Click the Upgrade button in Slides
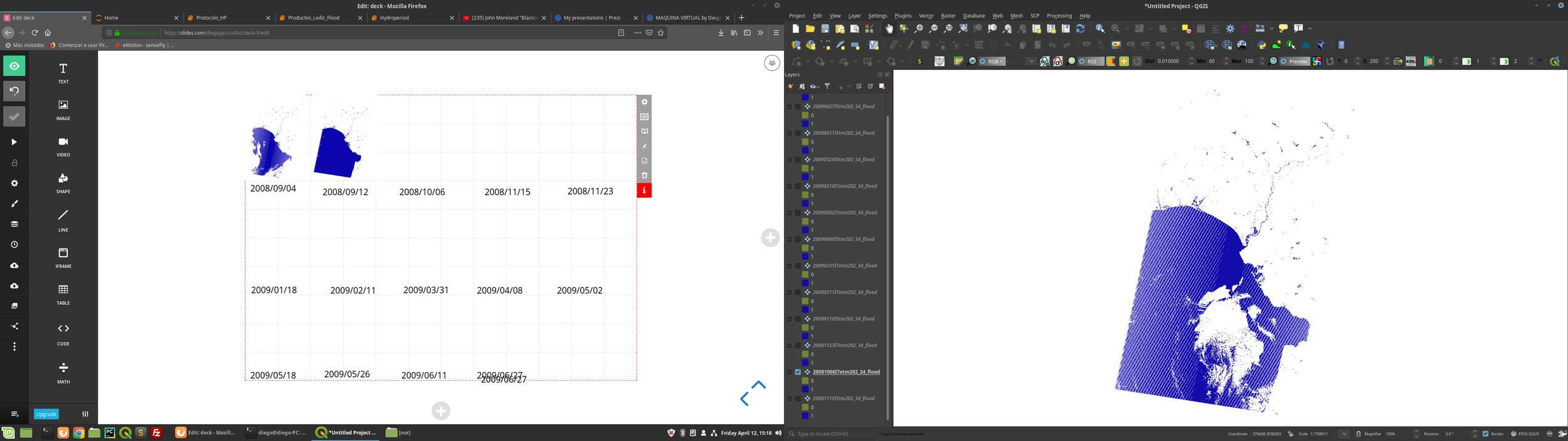1568x441 pixels. pos(46,414)
